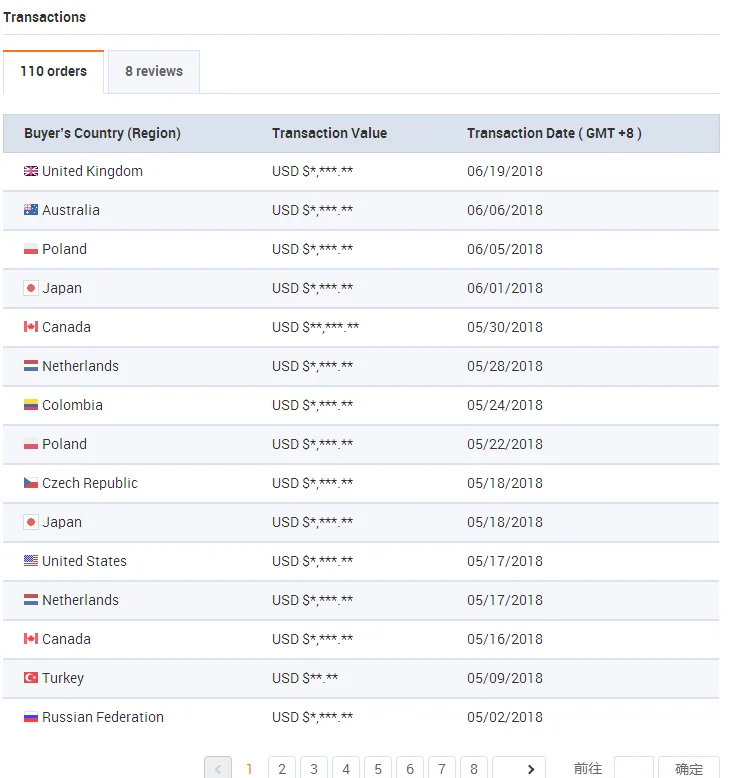The width and height of the screenshot is (731, 778).
Task: Click the previous page arrow
Action: pos(218,768)
